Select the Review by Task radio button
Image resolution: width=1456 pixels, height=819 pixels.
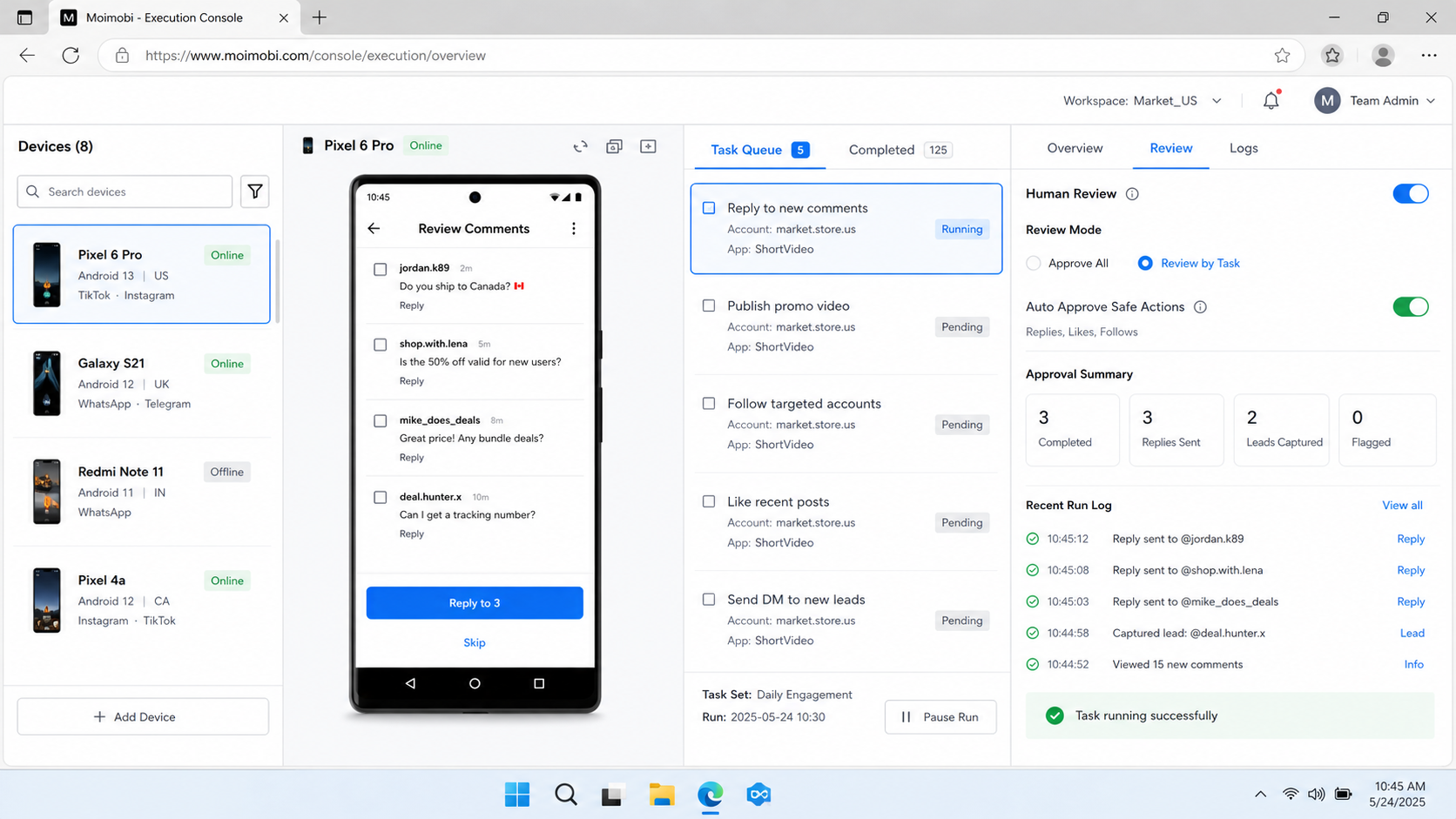coord(1145,264)
